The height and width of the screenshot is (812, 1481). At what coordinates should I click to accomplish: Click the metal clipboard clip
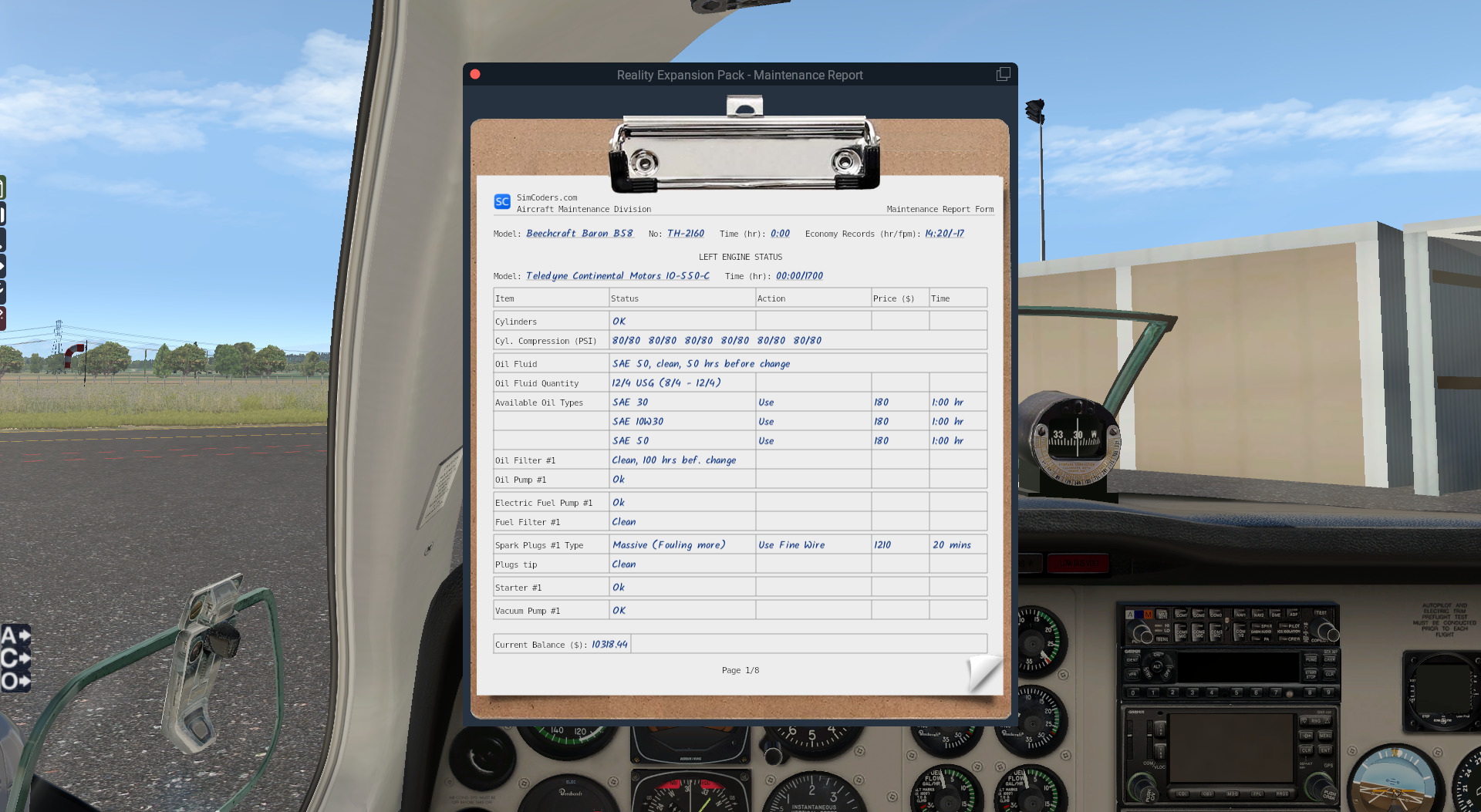tap(744, 153)
